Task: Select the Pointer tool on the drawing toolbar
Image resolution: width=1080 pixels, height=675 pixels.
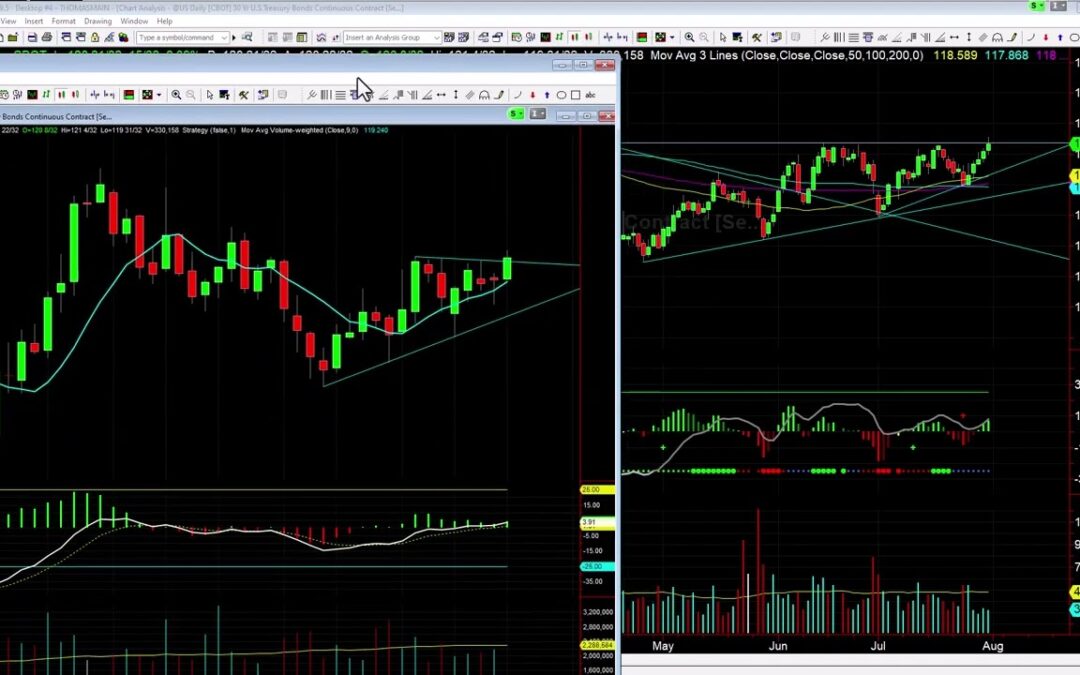Action: 210,95
